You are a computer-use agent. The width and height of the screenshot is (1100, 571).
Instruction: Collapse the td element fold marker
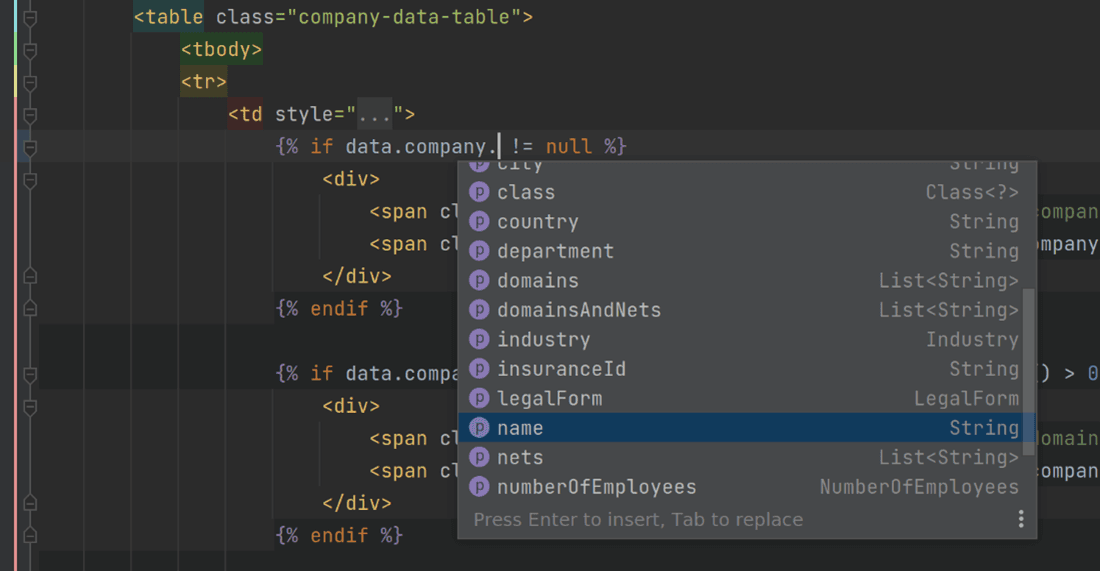pyautogui.click(x=30, y=116)
